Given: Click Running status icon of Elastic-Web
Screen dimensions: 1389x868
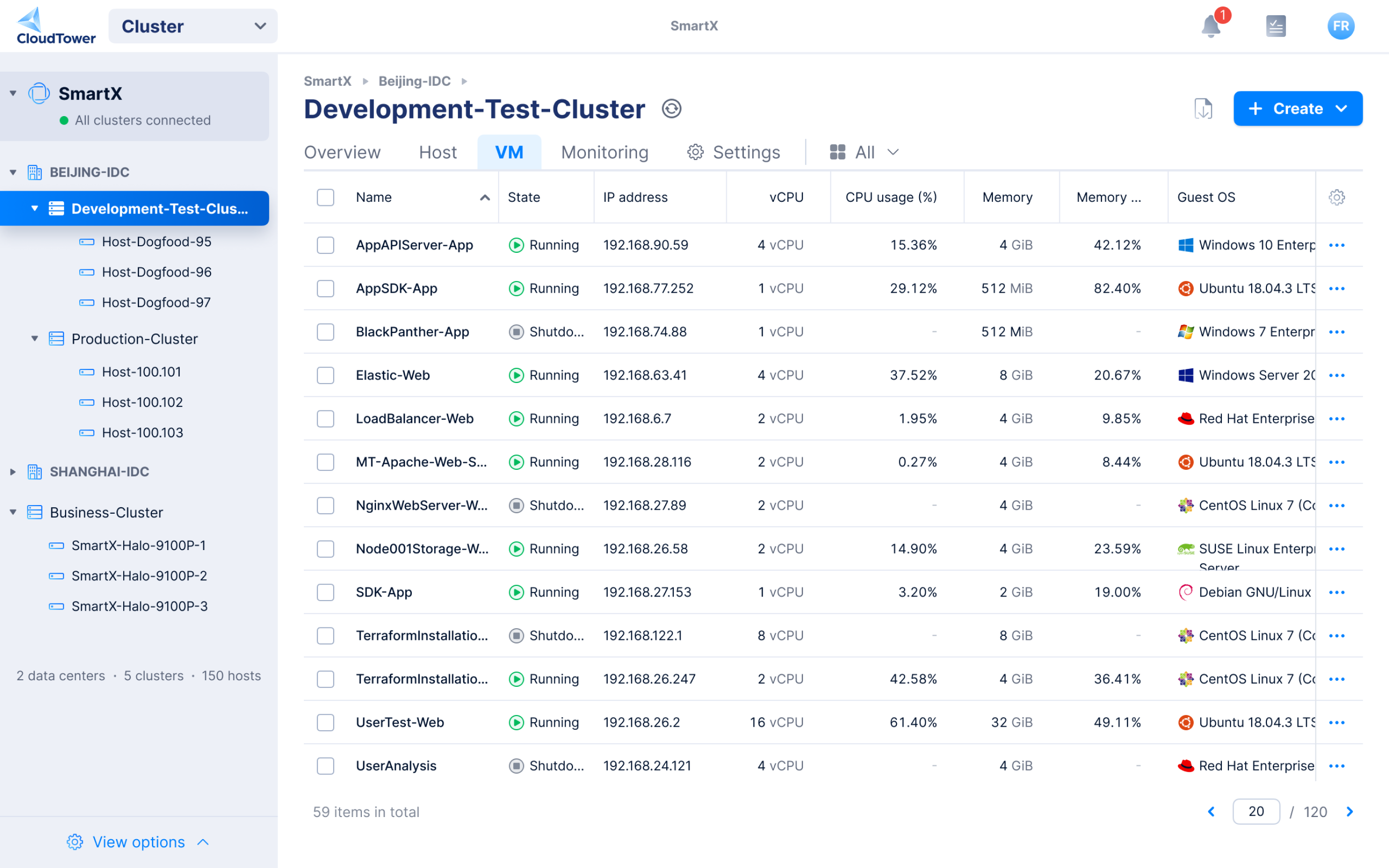Looking at the screenshot, I should 516,375.
